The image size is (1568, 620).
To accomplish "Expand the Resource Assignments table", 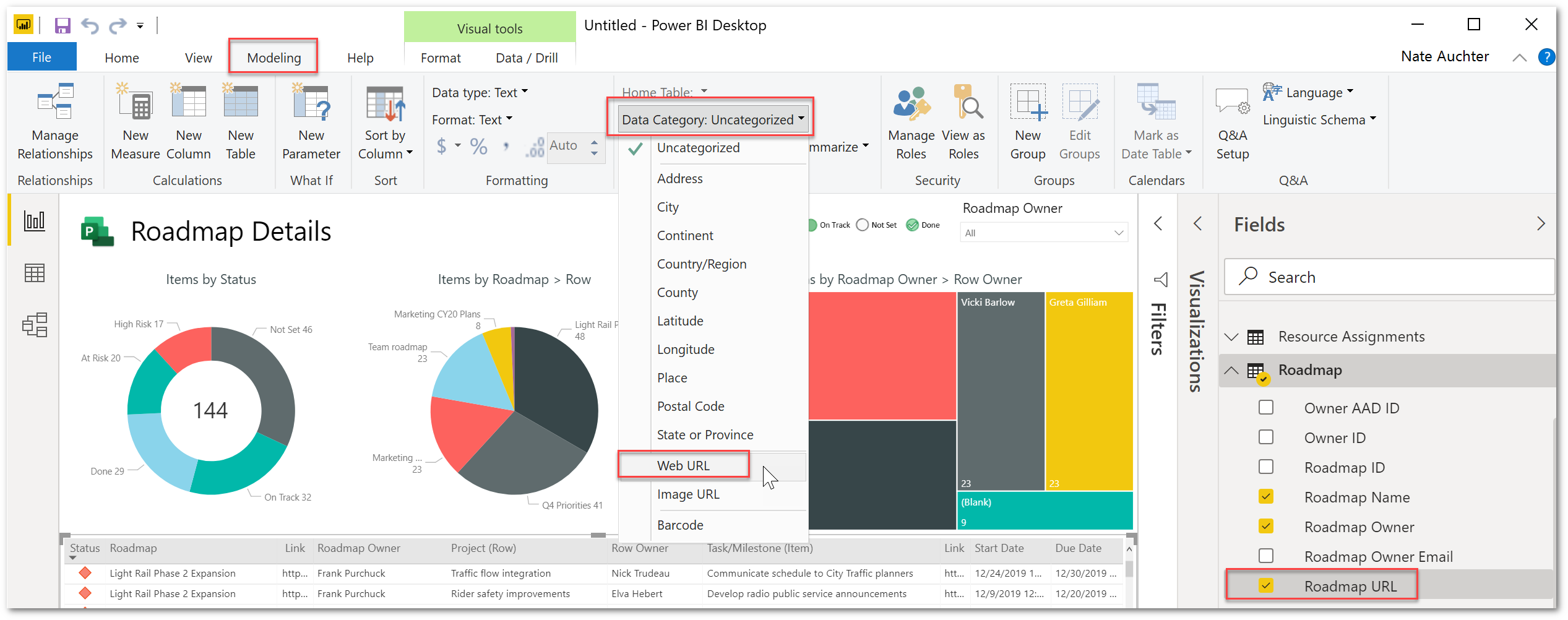I will 1231,337.
